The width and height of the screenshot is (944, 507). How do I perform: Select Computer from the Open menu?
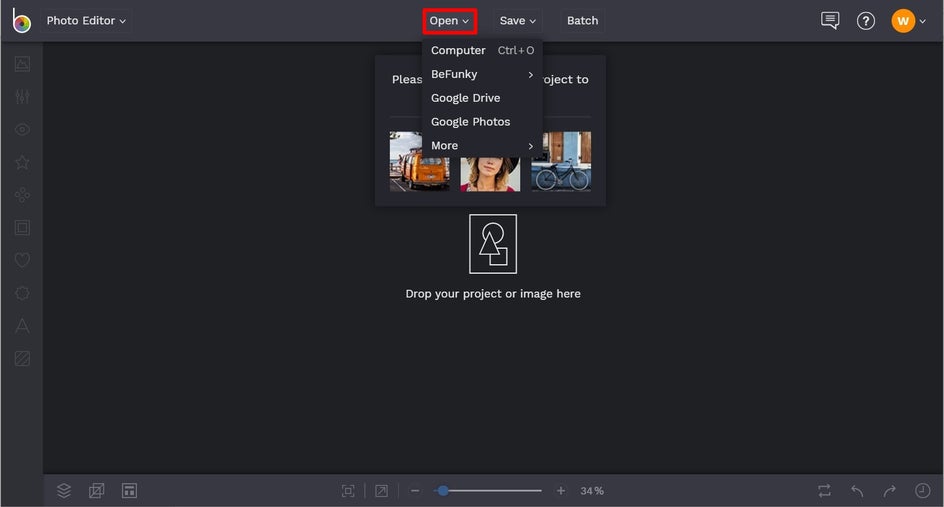point(482,51)
